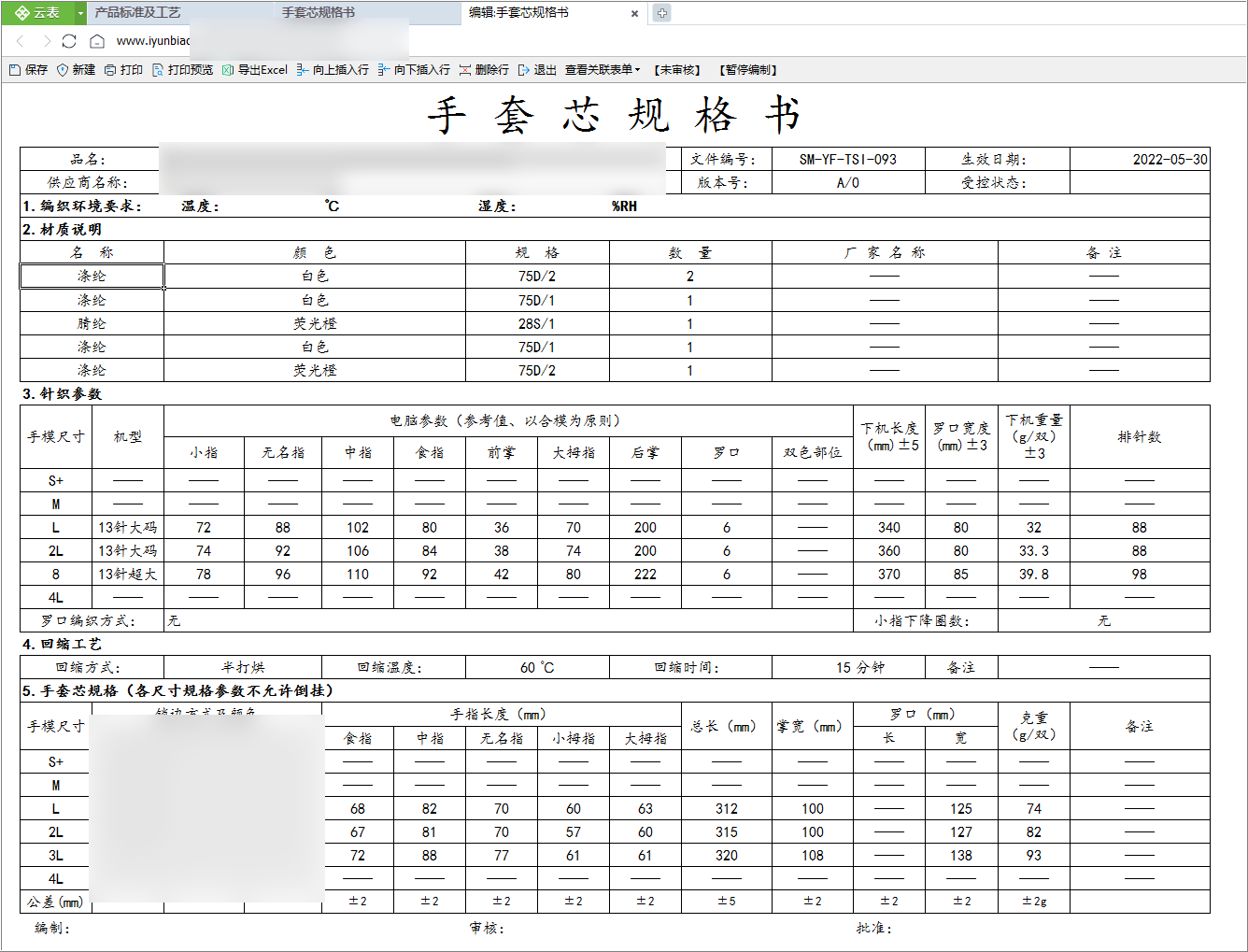Click the 版本号 value A/0
The height and width of the screenshot is (952, 1248).
pos(848,183)
